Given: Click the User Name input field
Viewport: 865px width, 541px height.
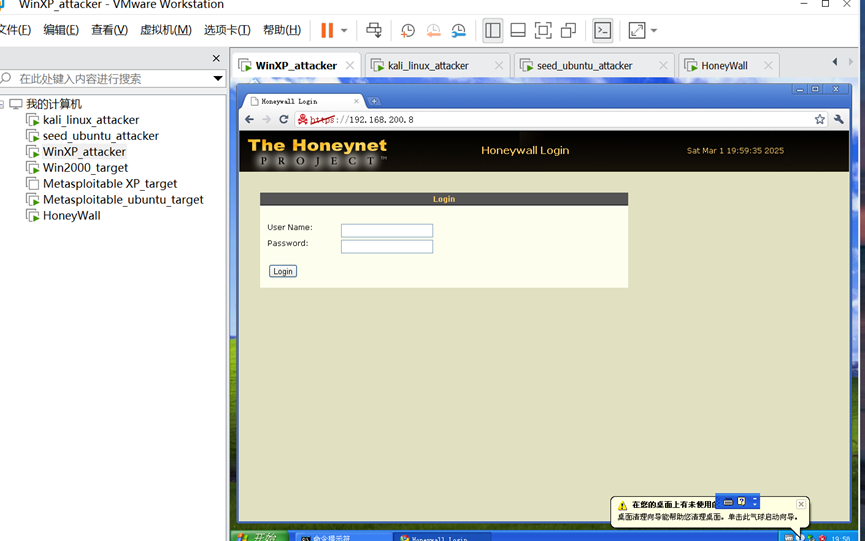Looking at the screenshot, I should click(387, 230).
